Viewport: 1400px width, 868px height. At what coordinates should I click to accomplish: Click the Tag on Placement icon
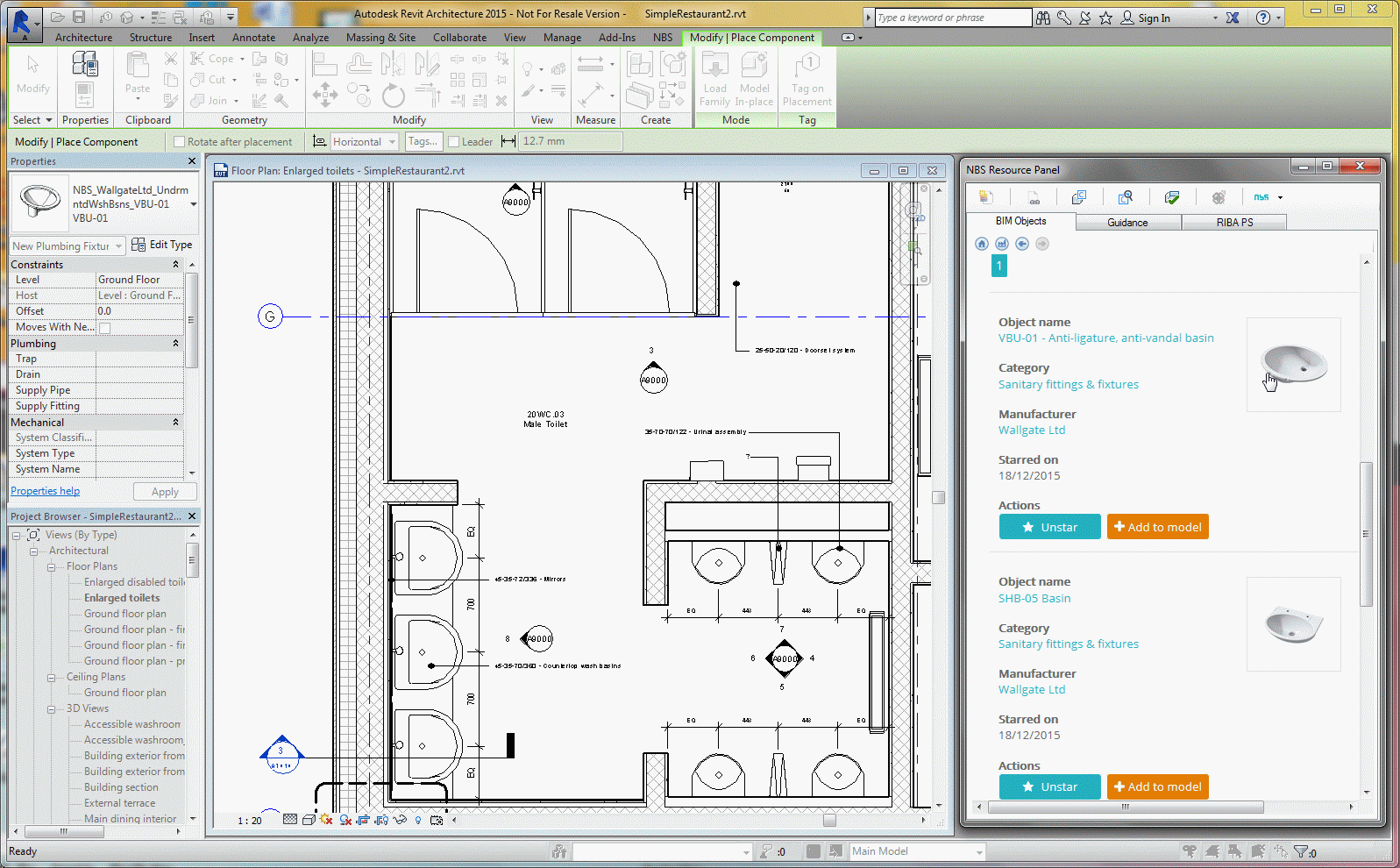click(x=807, y=79)
